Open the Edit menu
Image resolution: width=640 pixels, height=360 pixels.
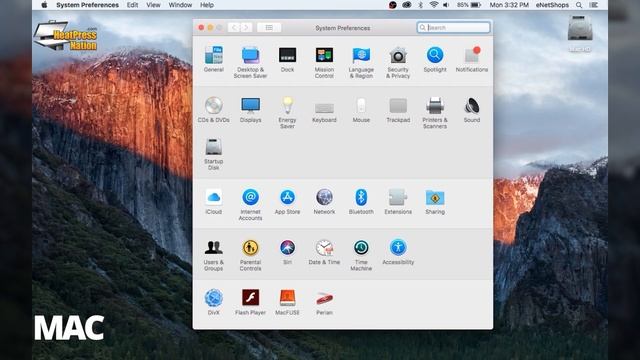pos(132,5)
